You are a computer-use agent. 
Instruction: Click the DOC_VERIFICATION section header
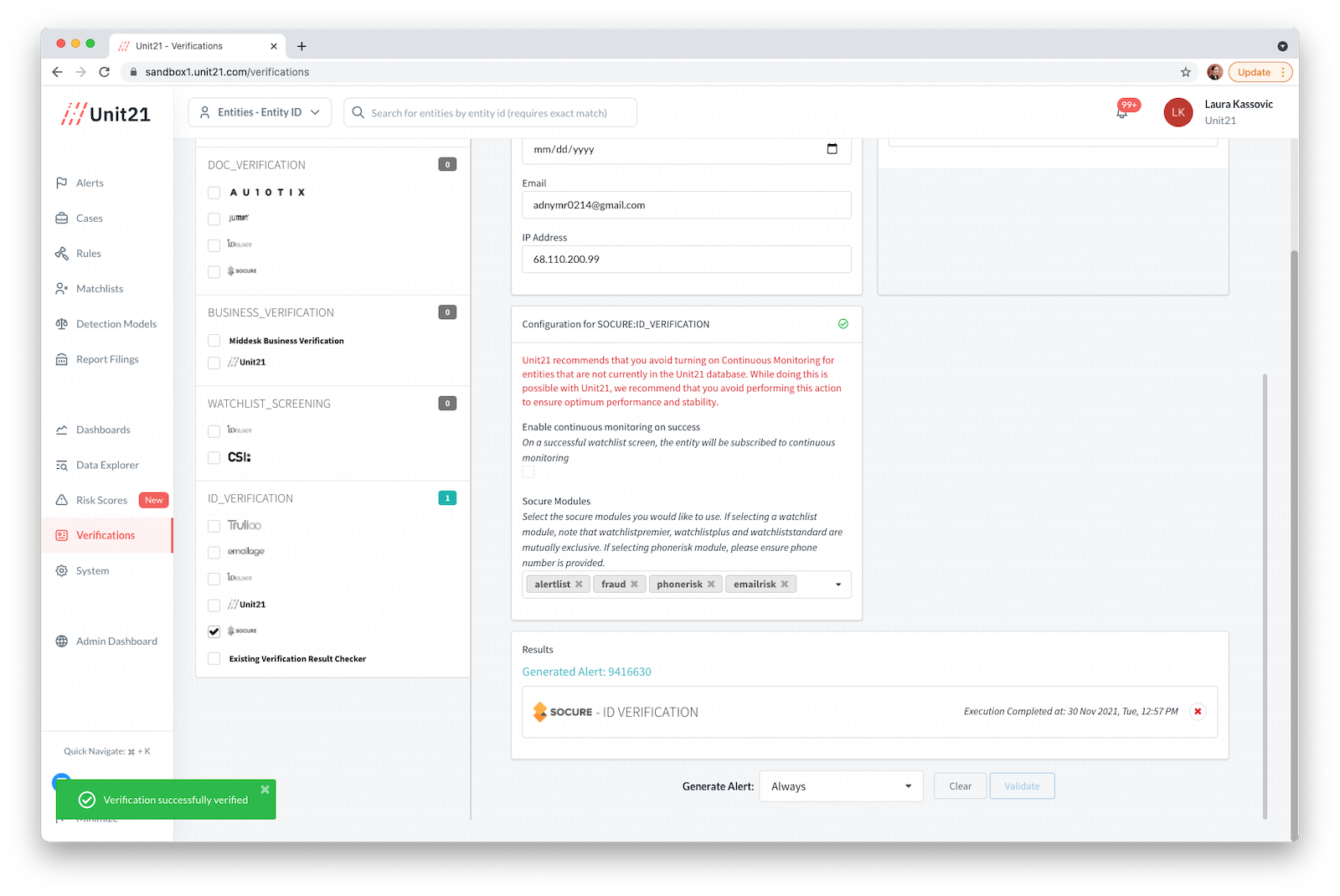(x=256, y=165)
